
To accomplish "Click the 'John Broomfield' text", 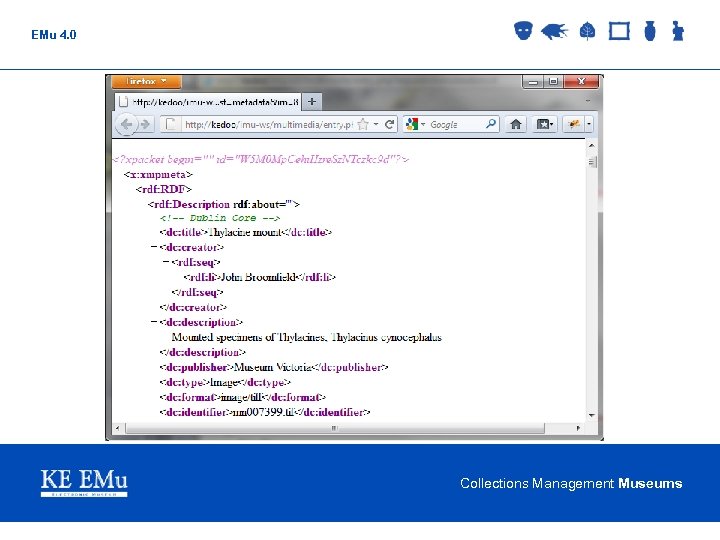I will [x=258, y=277].
